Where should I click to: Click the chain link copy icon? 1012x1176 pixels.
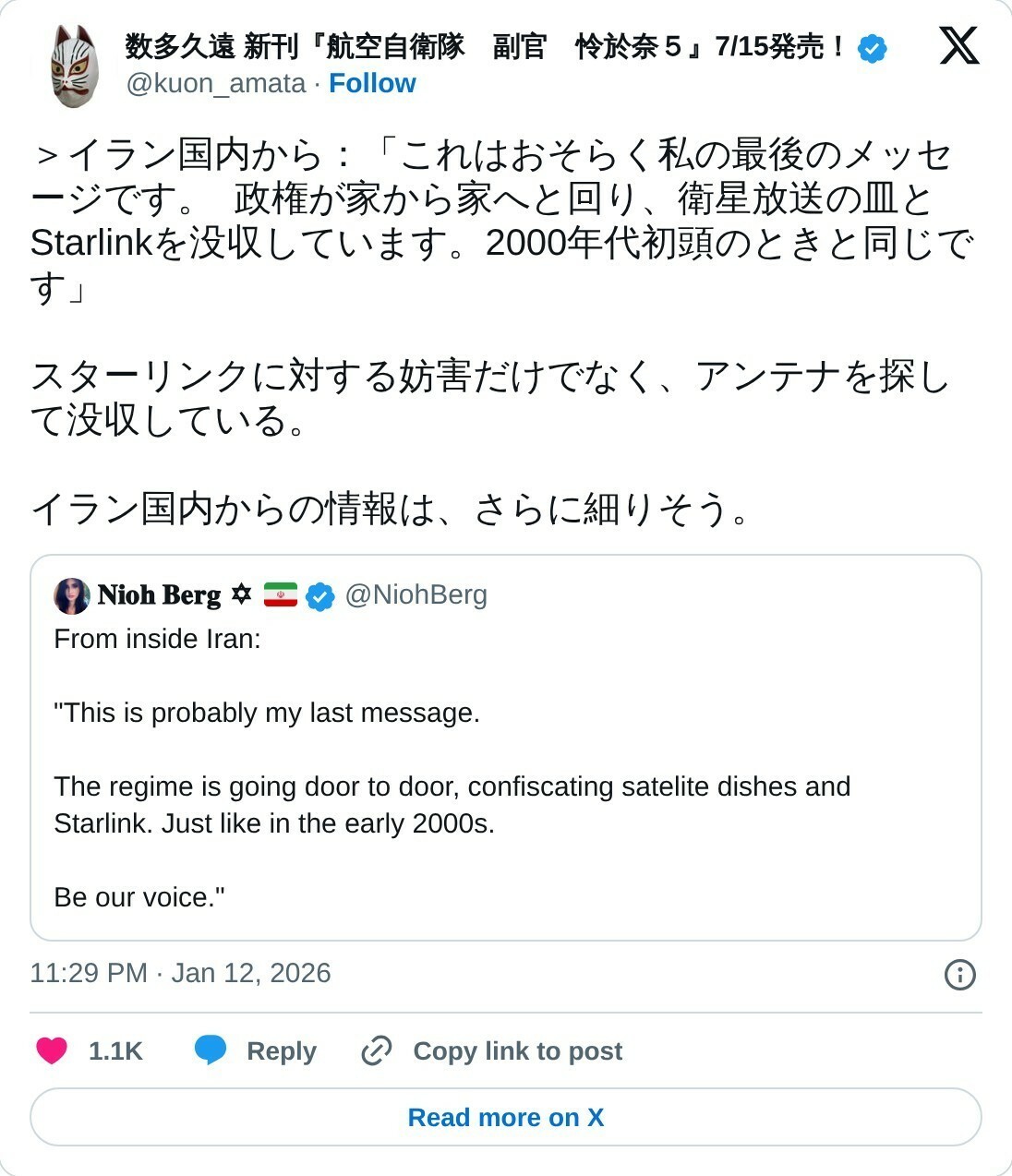click(x=376, y=1050)
